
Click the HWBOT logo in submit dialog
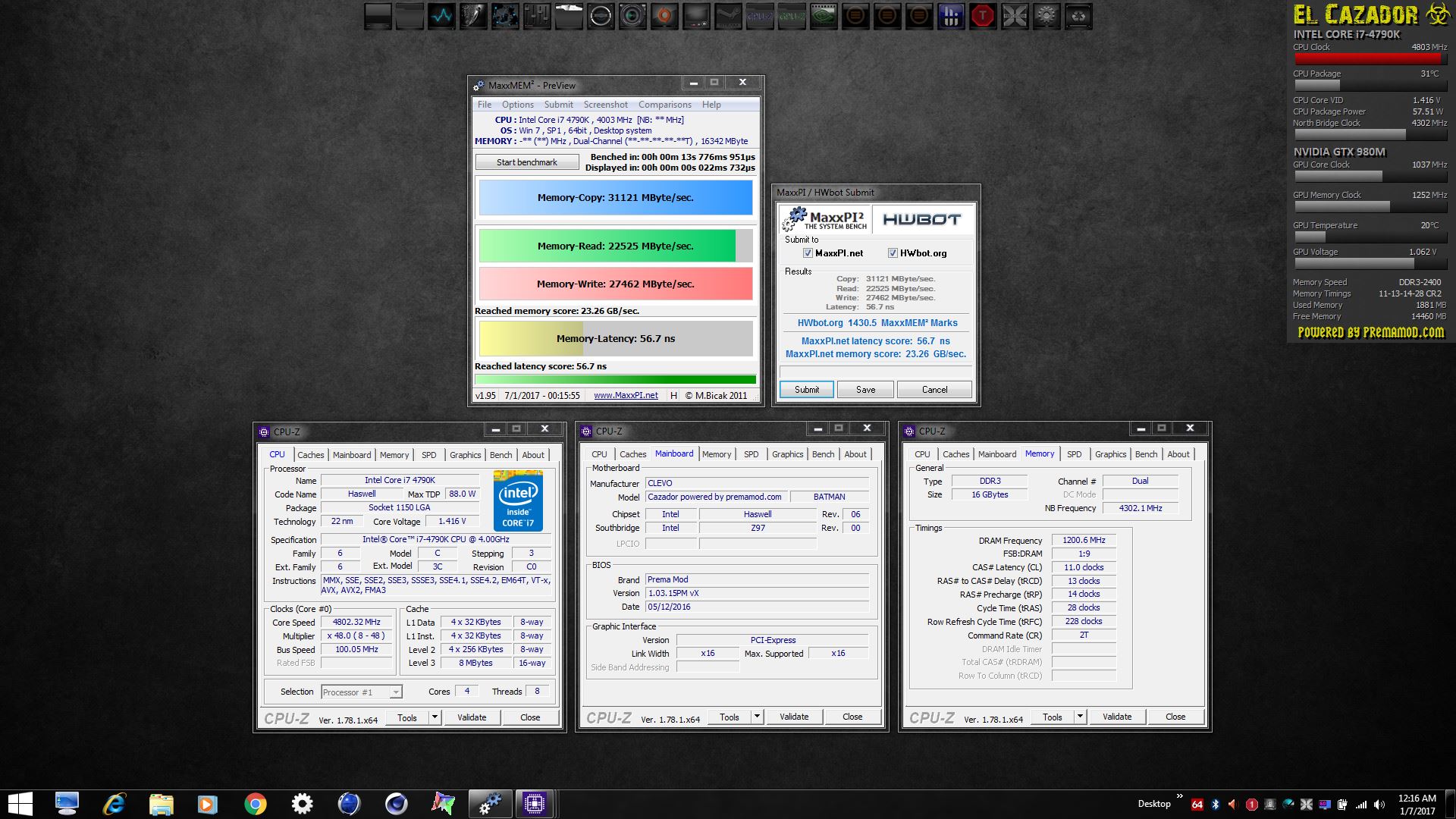click(x=921, y=219)
